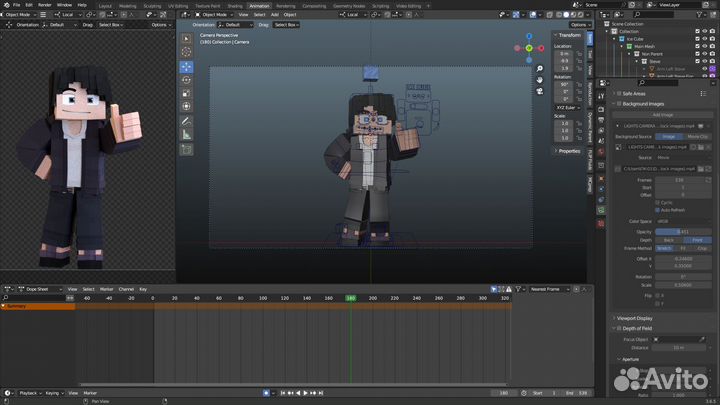Viewport: 720px width, 405px height.
Task: Select the Rotate tool in viewport toolbar
Action: click(186, 80)
